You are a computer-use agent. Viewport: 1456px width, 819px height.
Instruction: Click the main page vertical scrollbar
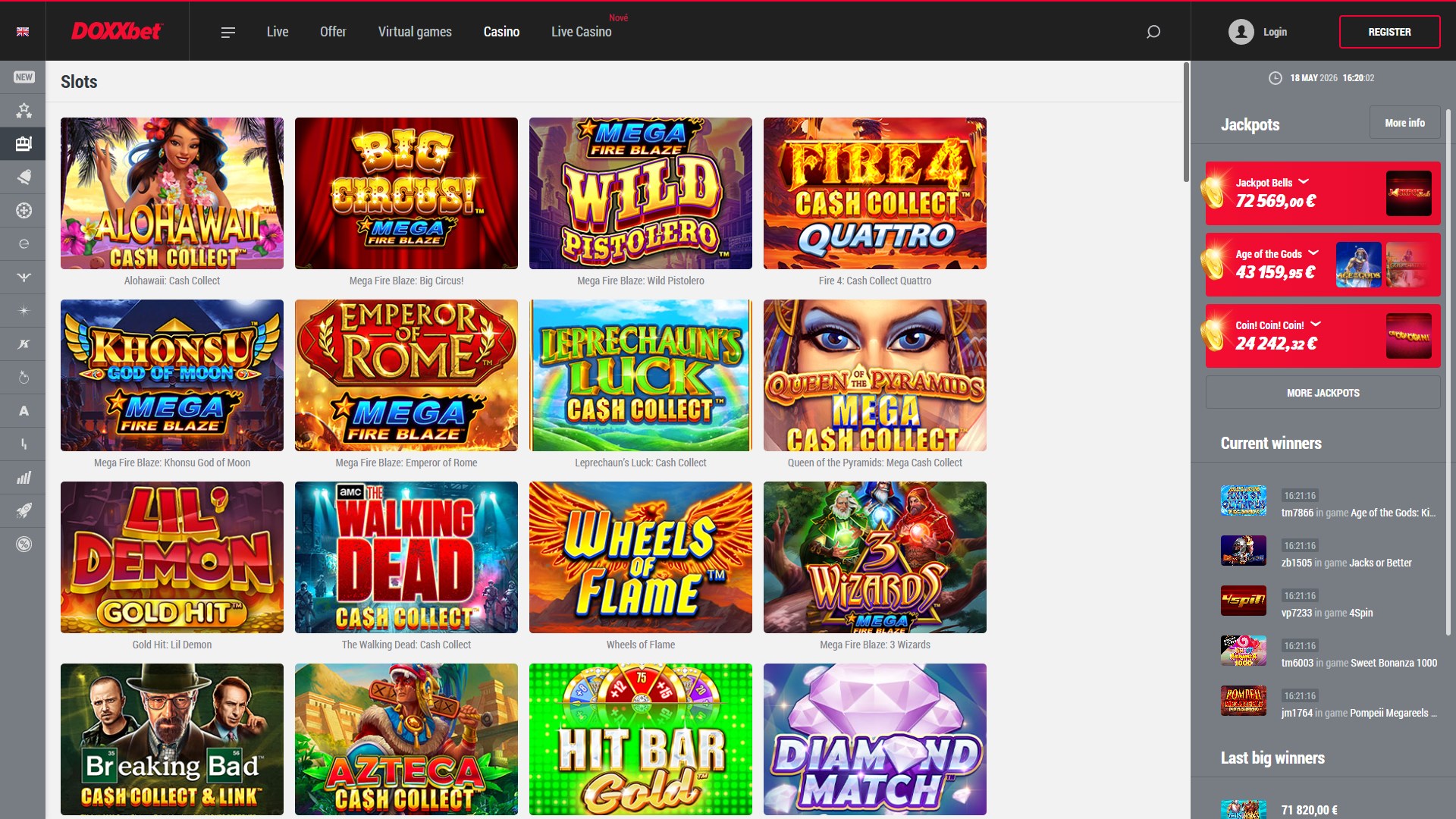1186,123
